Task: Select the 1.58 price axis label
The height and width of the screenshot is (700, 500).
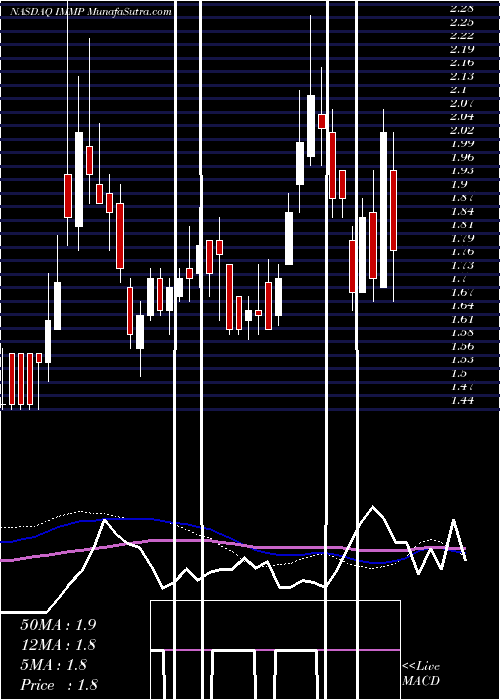Action: [x=462, y=333]
